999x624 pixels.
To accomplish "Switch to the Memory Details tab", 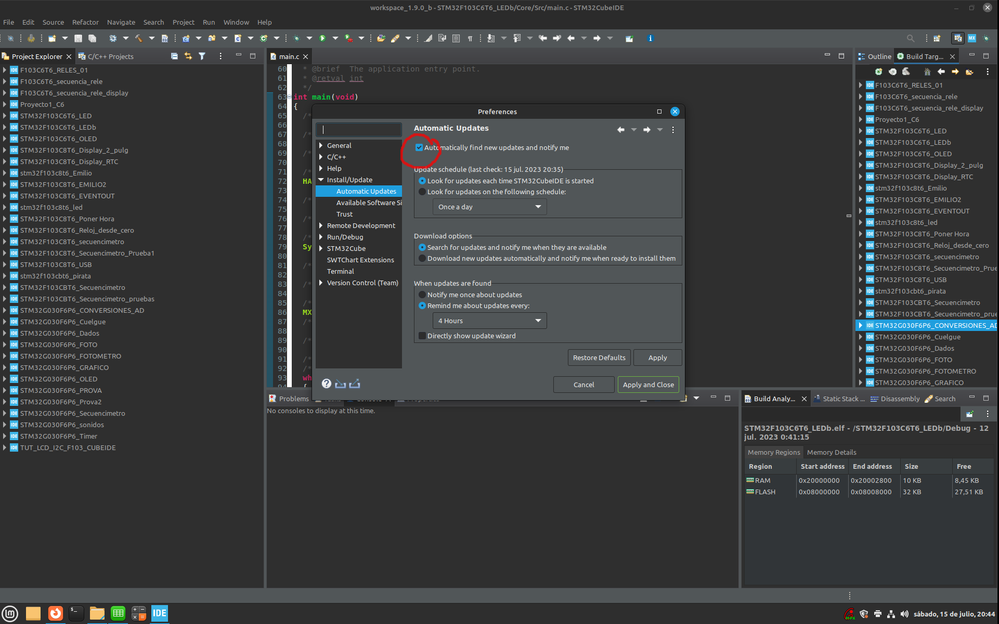I will 831,453.
